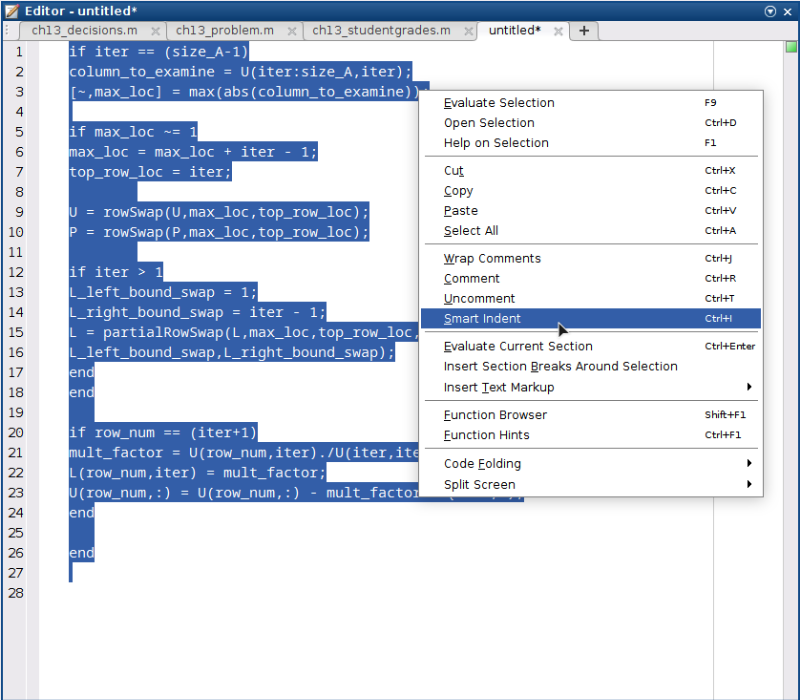Select the untitled* tab
800x700 pixels.
click(x=514, y=31)
